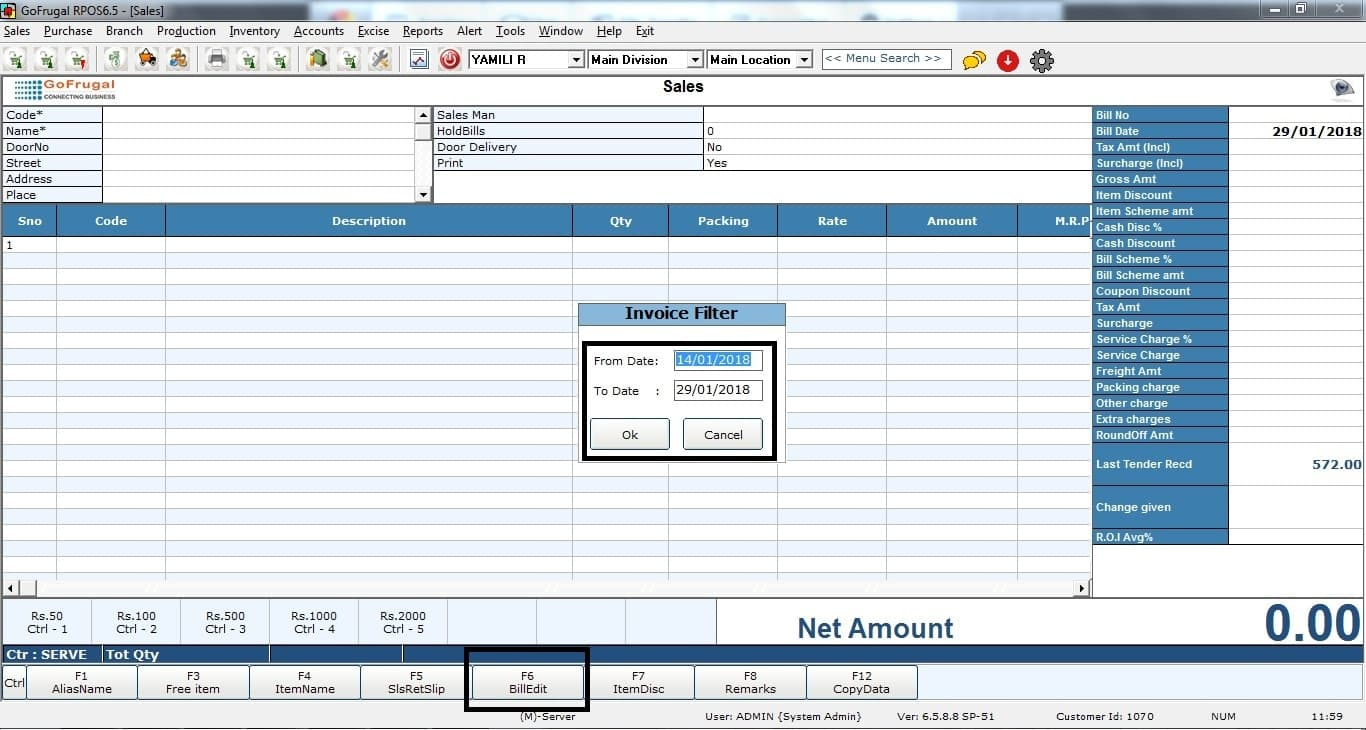The height and width of the screenshot is (730, 1366).
Task: Open settings via the gear icon
Action: tap(1042, 61)
